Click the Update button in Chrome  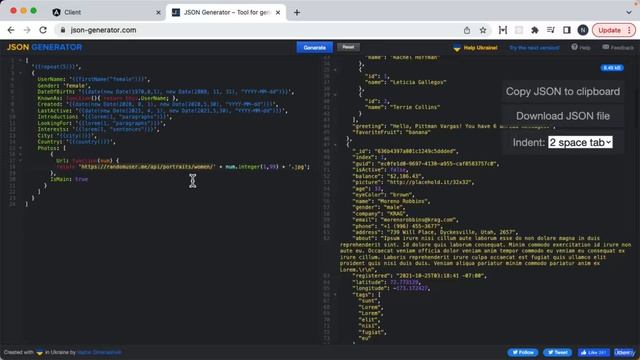coord(609,30)
